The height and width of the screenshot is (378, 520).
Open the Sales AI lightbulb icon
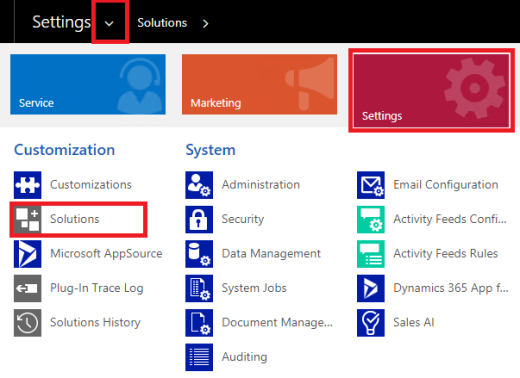(x=371, y=323)
